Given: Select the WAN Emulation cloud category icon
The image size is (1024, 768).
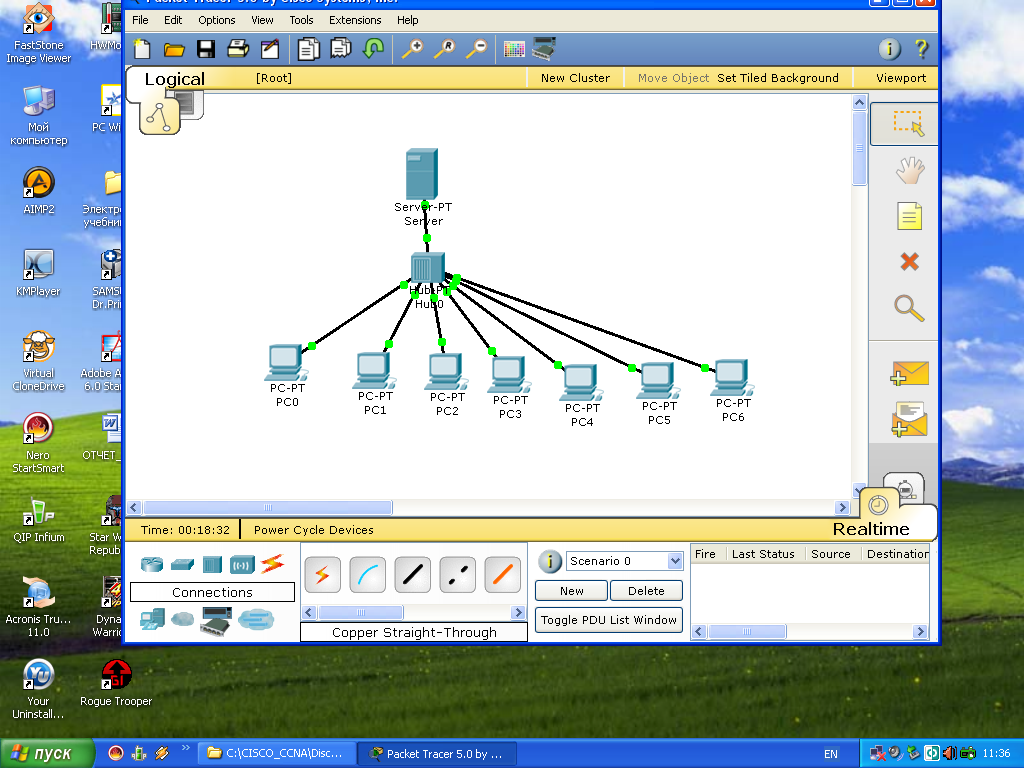Looking at the screenshot, I should (x=183, y=618).
